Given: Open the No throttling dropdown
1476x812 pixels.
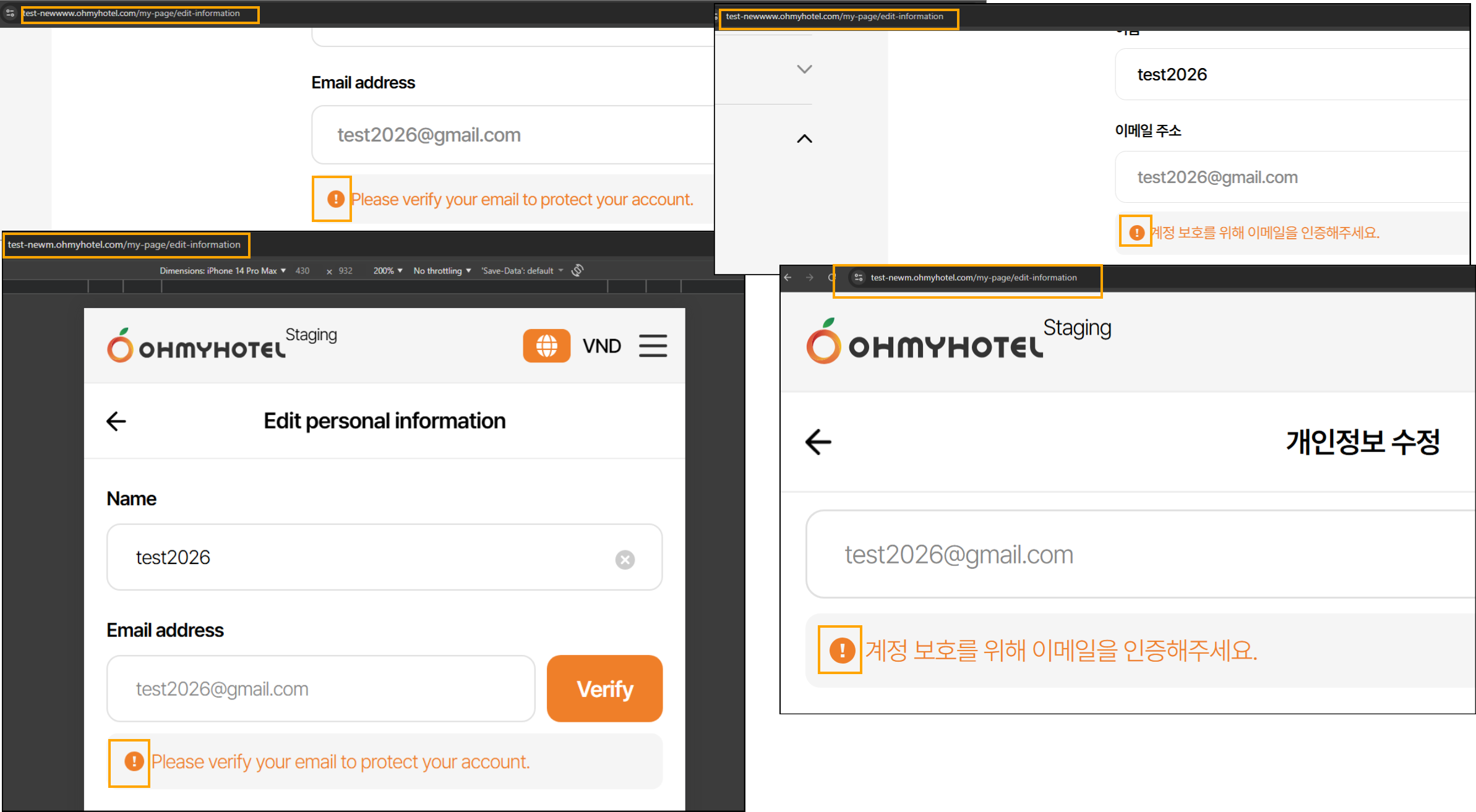Looking at the screenshot, I should pyautogui.click(x=442, y=271).
